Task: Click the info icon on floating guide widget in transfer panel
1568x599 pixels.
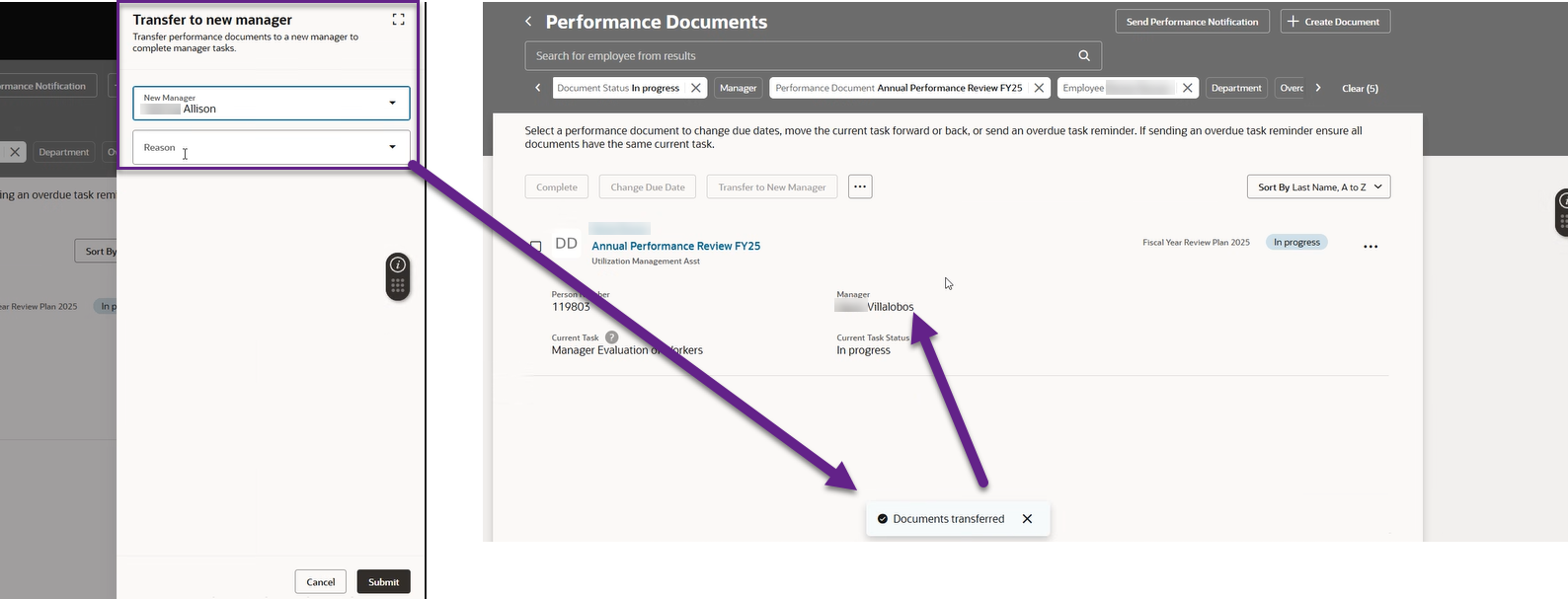Action: (x=397, y=264)
